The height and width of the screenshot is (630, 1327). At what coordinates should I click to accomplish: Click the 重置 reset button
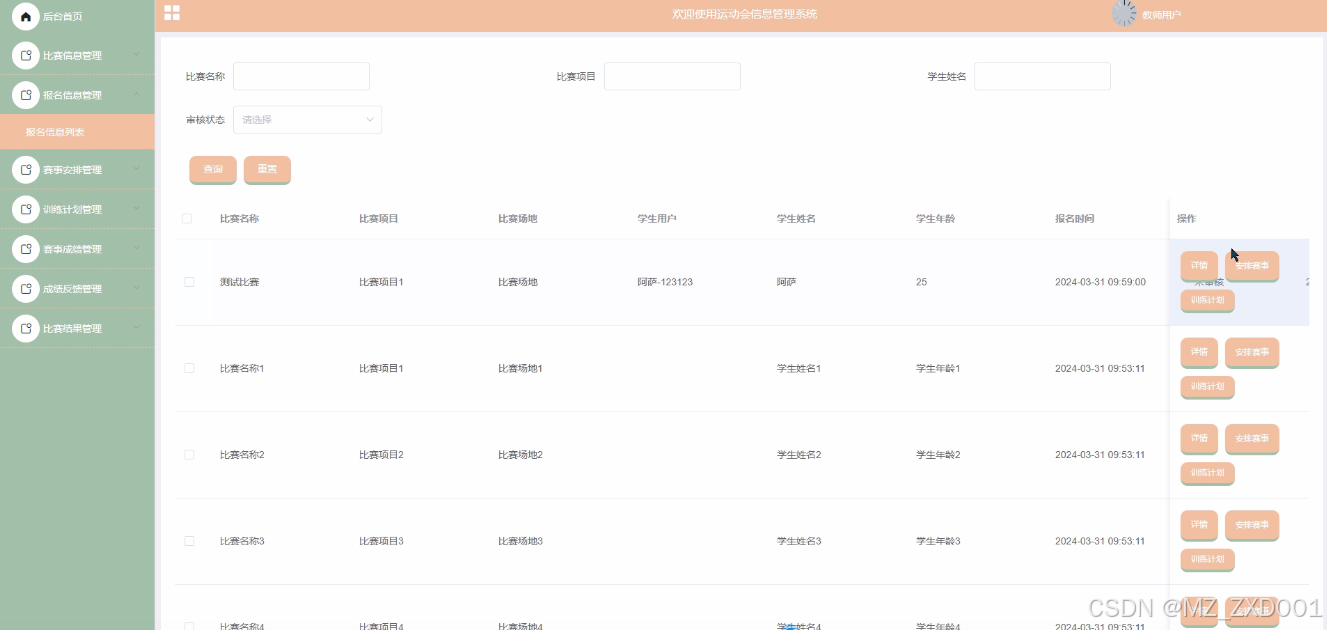pyautogui.click(x=267, y=170)
